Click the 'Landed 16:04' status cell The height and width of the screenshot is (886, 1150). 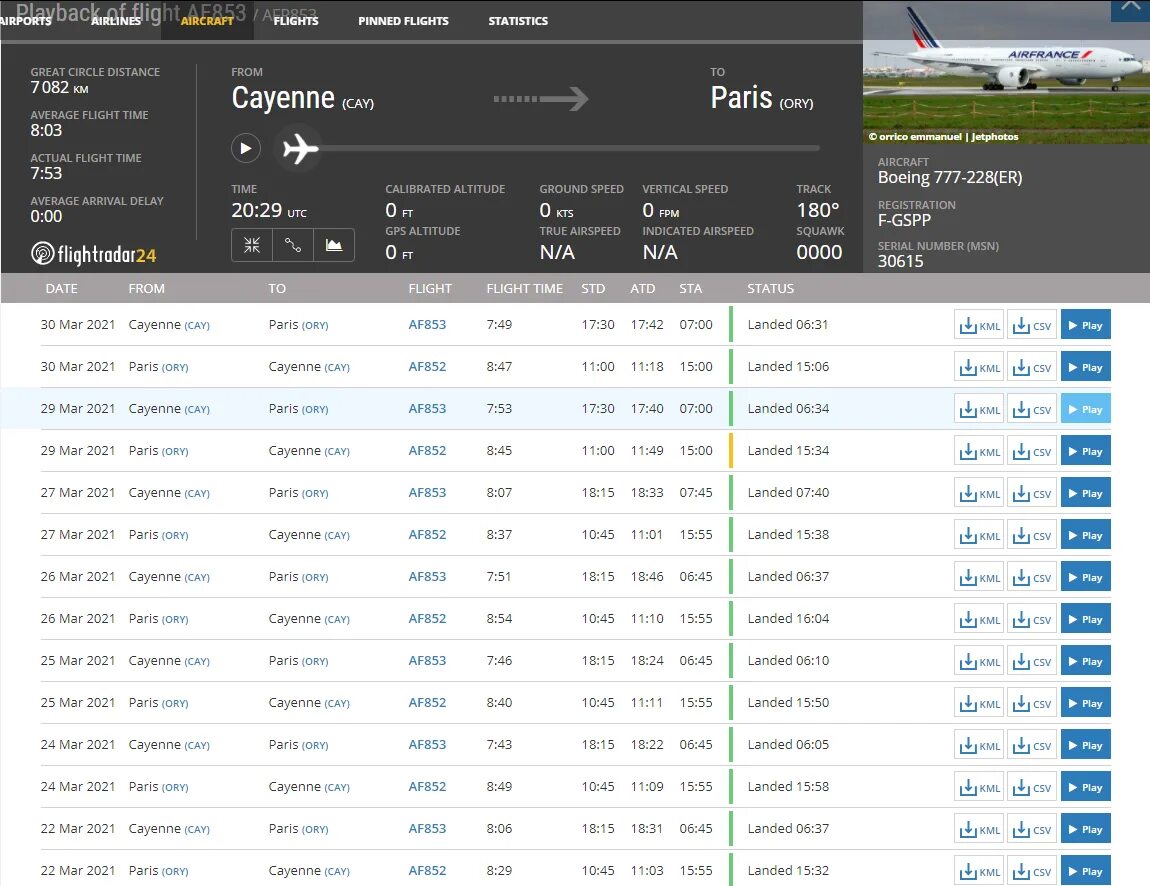[x=788, y=618]
